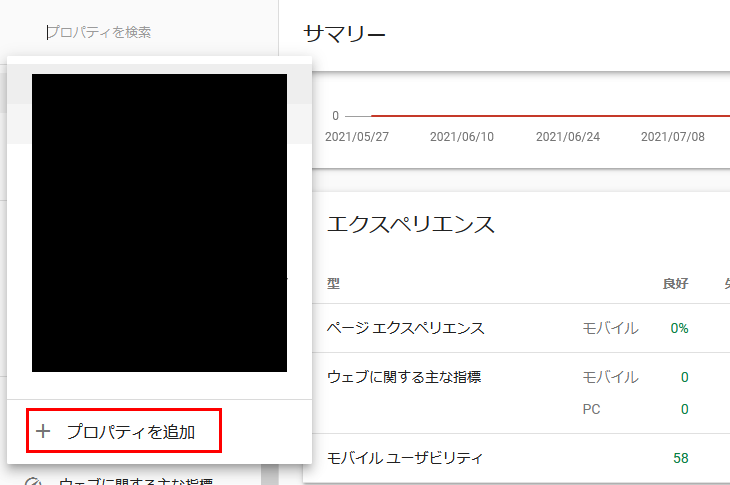
Task: Click the エクスペリエンス section heading
Action: point(410,224)
